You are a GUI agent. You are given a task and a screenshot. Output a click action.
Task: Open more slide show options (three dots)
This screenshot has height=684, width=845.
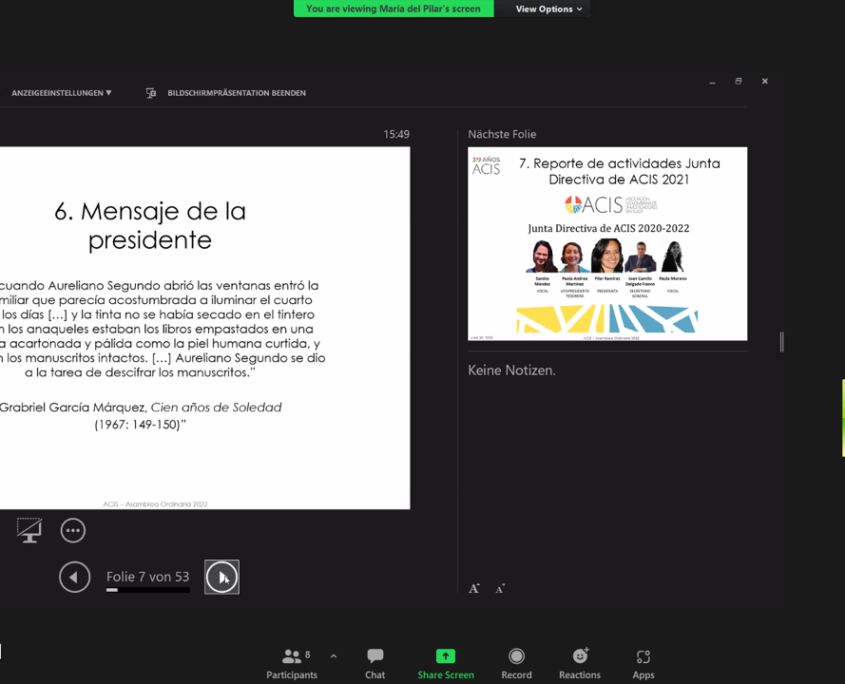[73, 530]
